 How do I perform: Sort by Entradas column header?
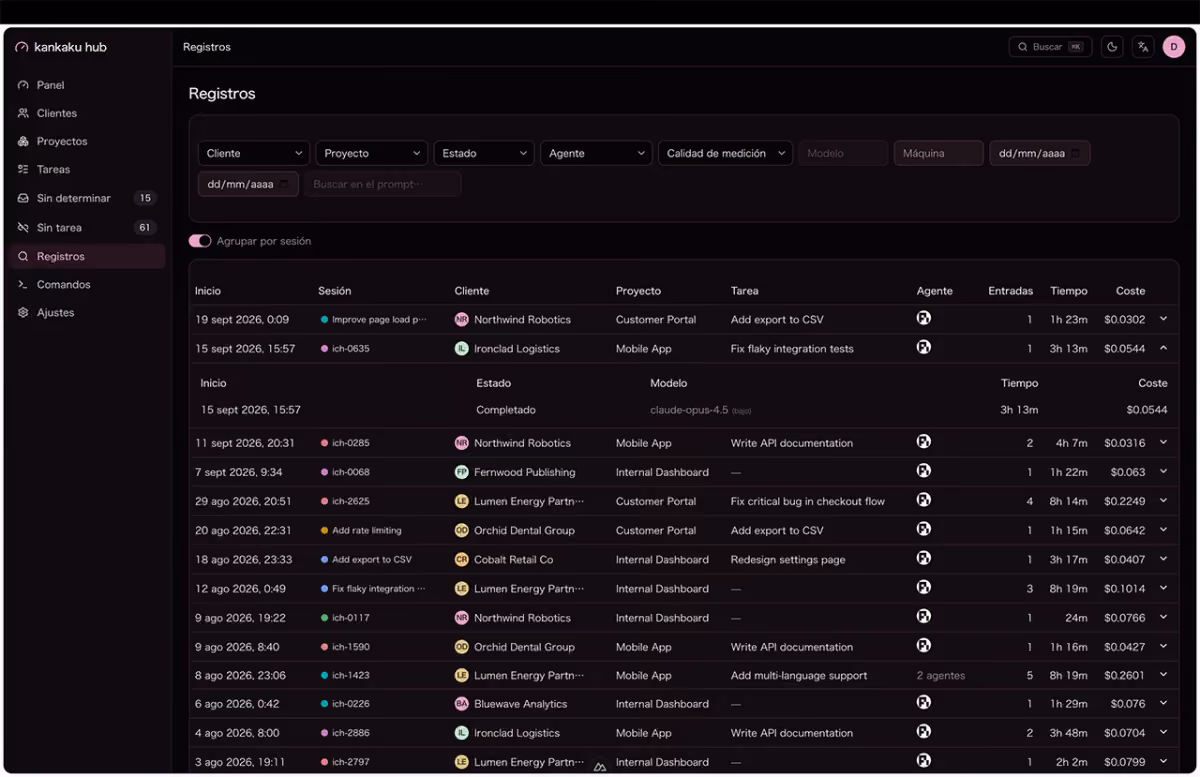[x=1010, y=291]
